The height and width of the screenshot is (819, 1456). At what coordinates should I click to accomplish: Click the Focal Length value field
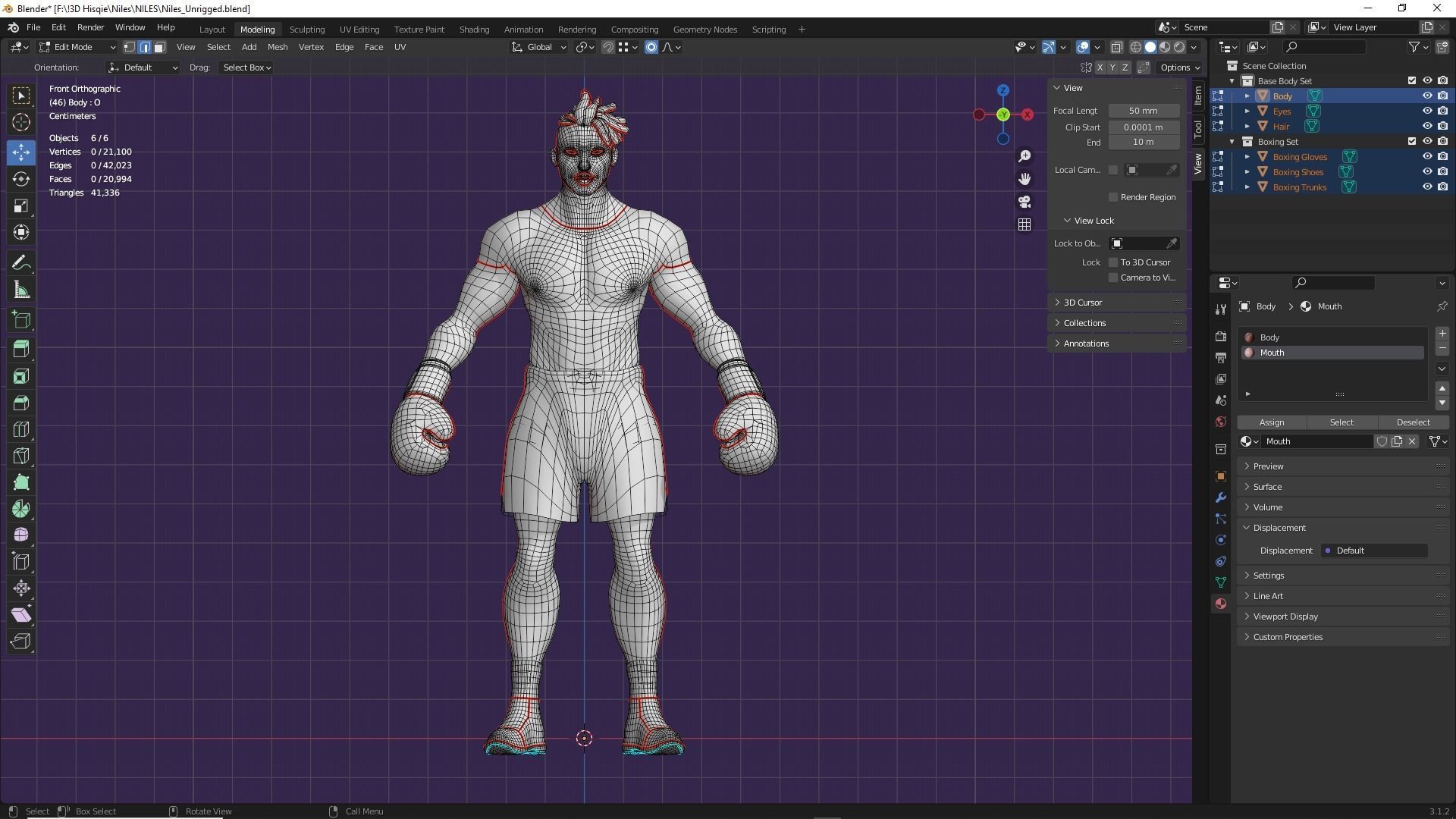pyautogui.click(x=1143, y=111)
